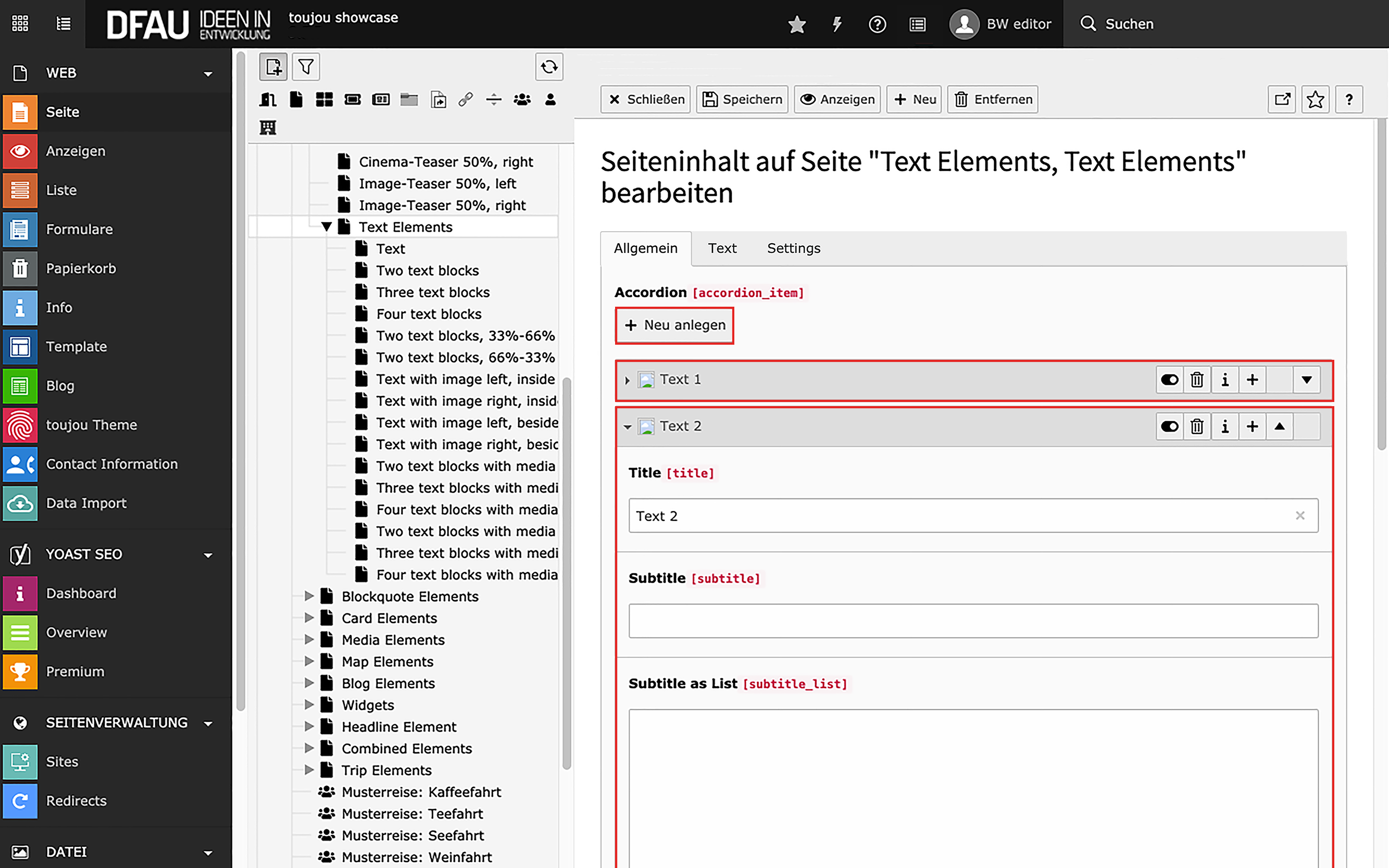Screen dimensions: 1389x868
Task: Toggle visibility of Text 2 accordion item
Action: click(1170, 426)
